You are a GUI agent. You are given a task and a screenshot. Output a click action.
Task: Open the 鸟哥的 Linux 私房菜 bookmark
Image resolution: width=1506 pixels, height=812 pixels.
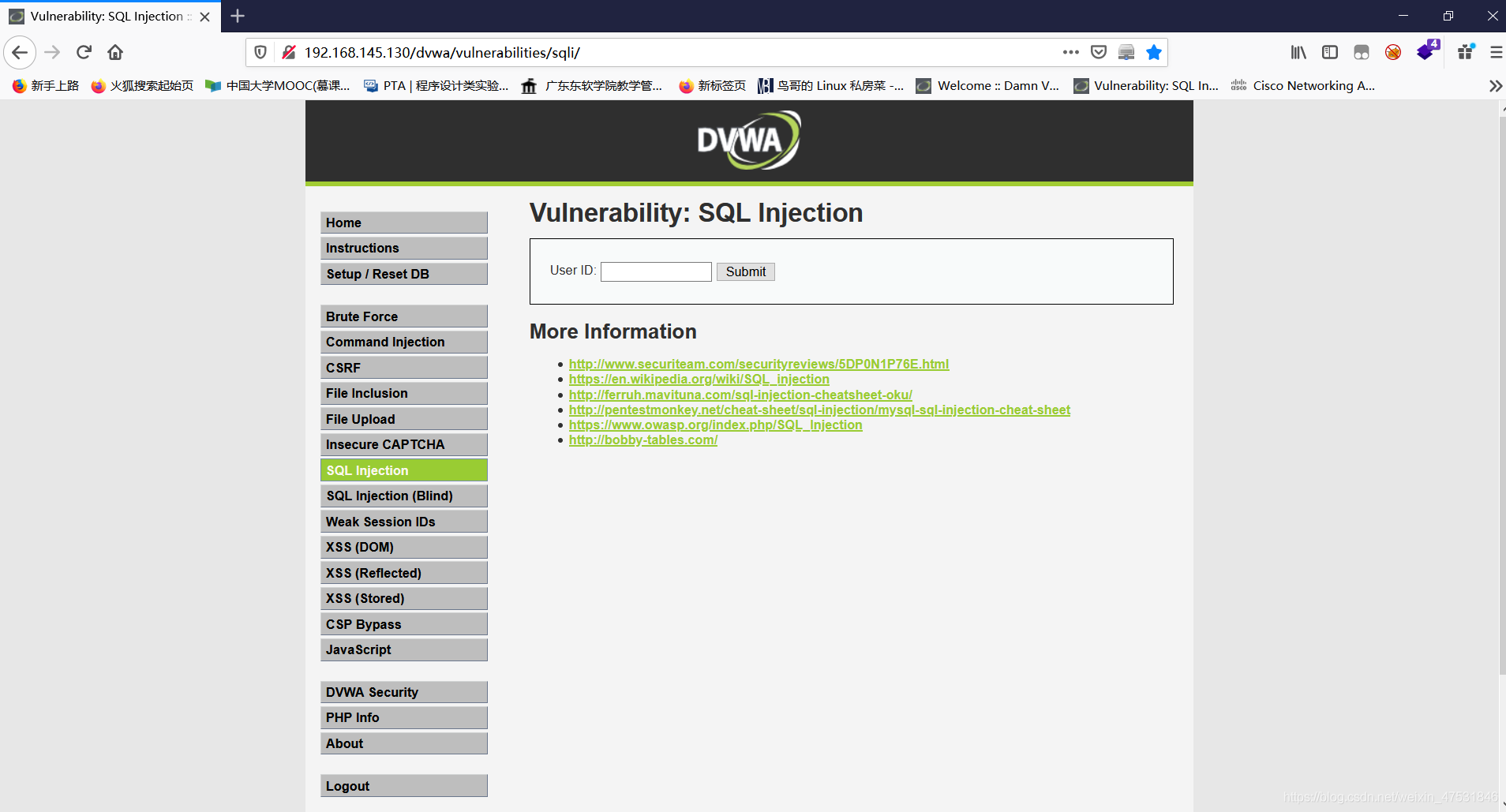pos(830,86)
